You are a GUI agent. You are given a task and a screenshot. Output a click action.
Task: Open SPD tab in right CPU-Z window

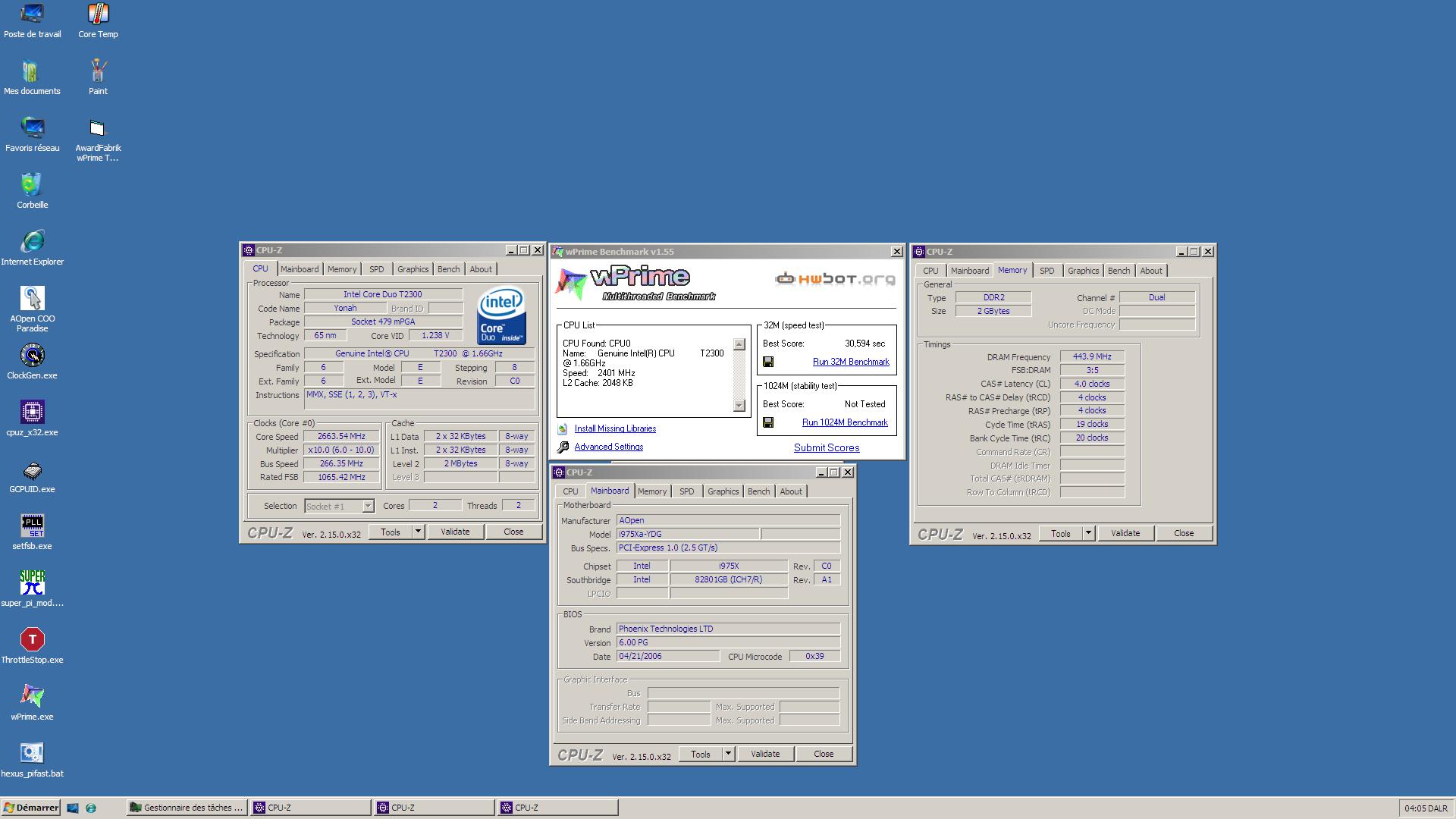tap(1047, 271)
